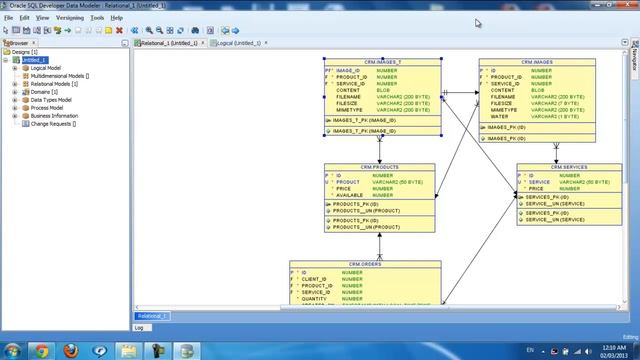640x360 pixels.
Task: Select the CRM.IMAGES_T table title
Action: pos(382,62)
